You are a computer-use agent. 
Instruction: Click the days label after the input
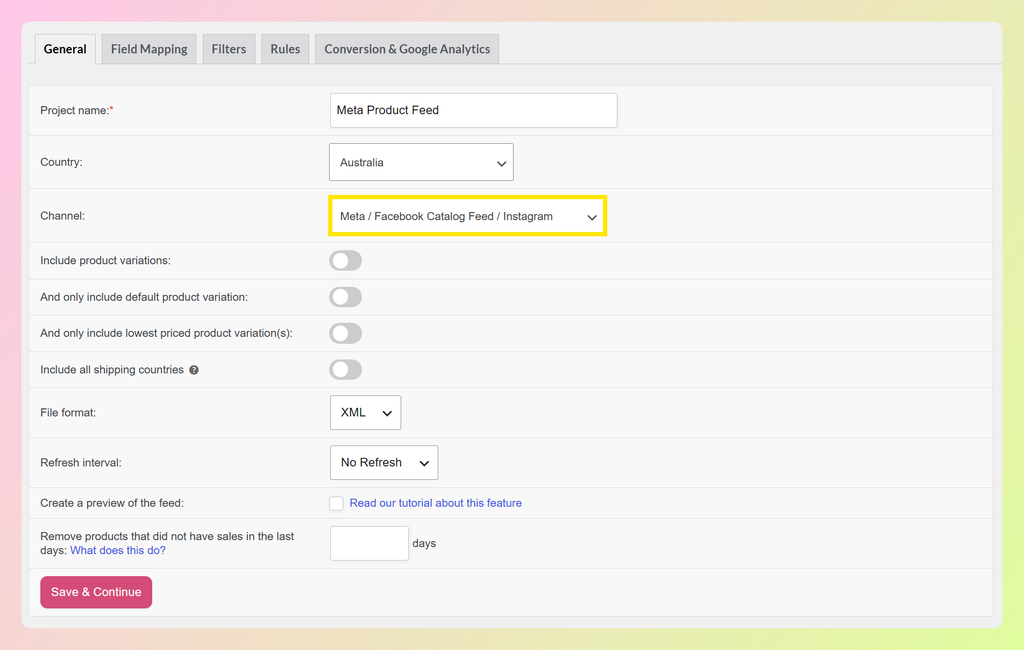click(x=424, y=544)
